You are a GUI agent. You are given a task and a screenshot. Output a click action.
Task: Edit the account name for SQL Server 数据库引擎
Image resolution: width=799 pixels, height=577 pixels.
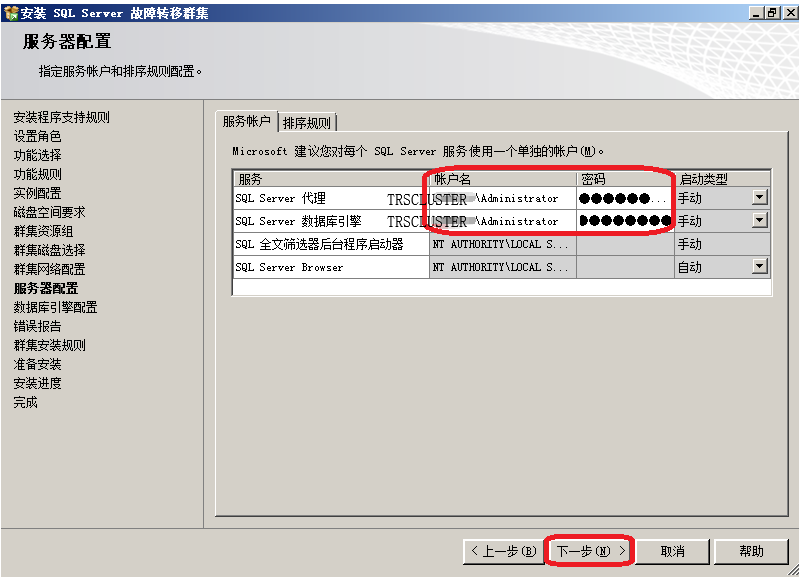[503, 221]
